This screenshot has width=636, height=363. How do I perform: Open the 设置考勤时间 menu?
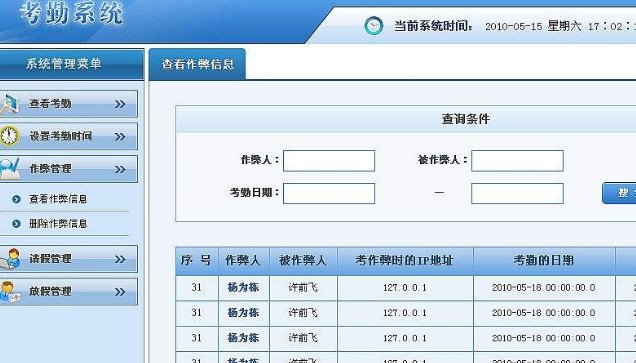69,136
